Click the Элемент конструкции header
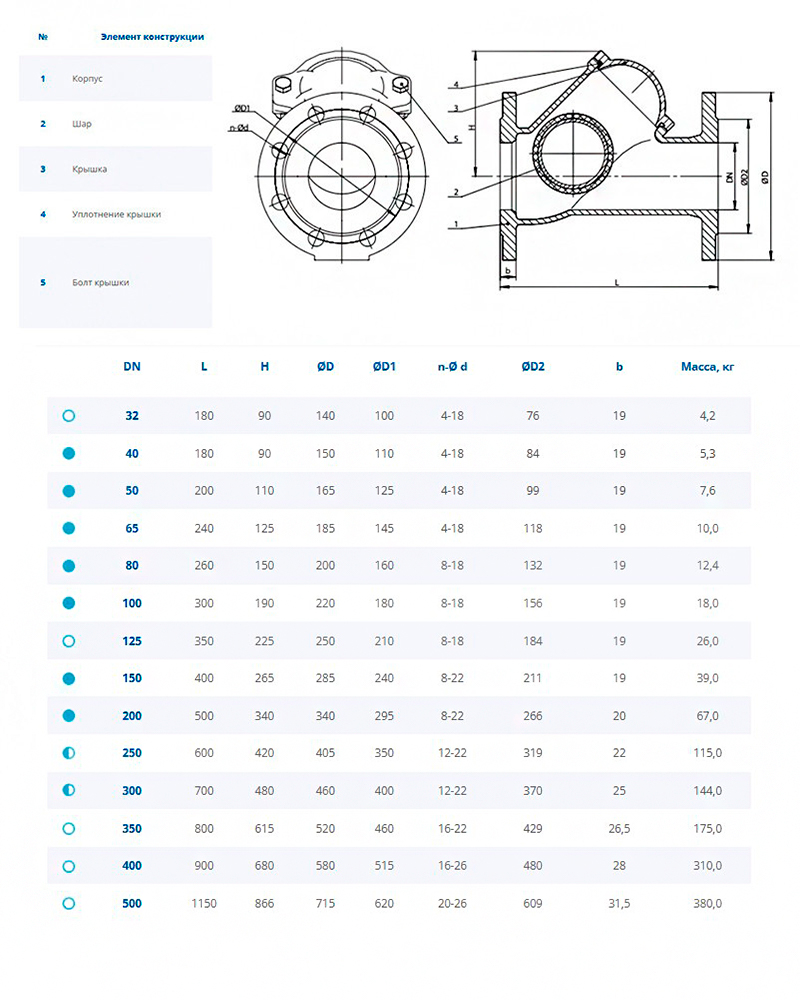 click(x=152, y=37)
